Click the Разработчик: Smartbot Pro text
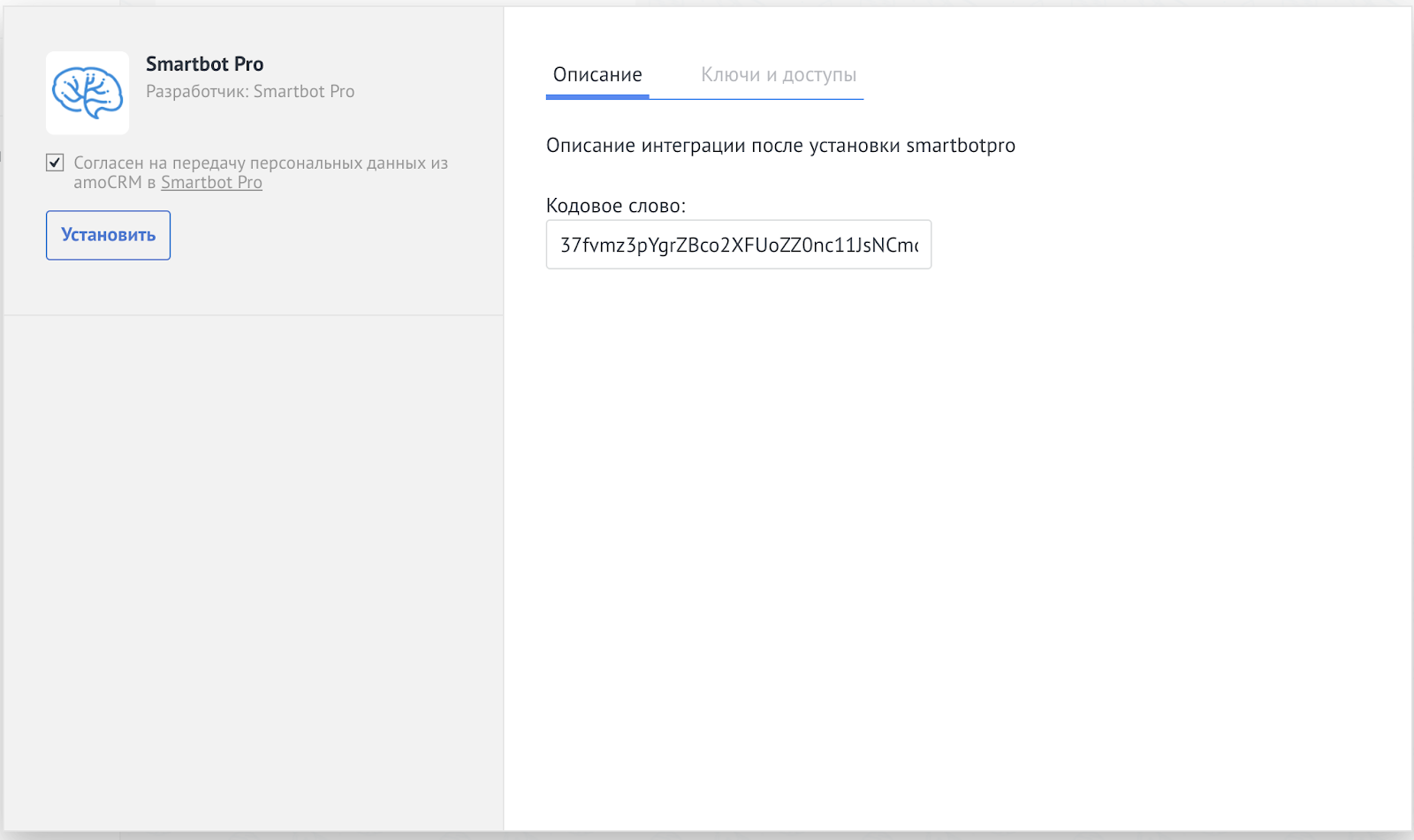 click(x=250, y=92)
